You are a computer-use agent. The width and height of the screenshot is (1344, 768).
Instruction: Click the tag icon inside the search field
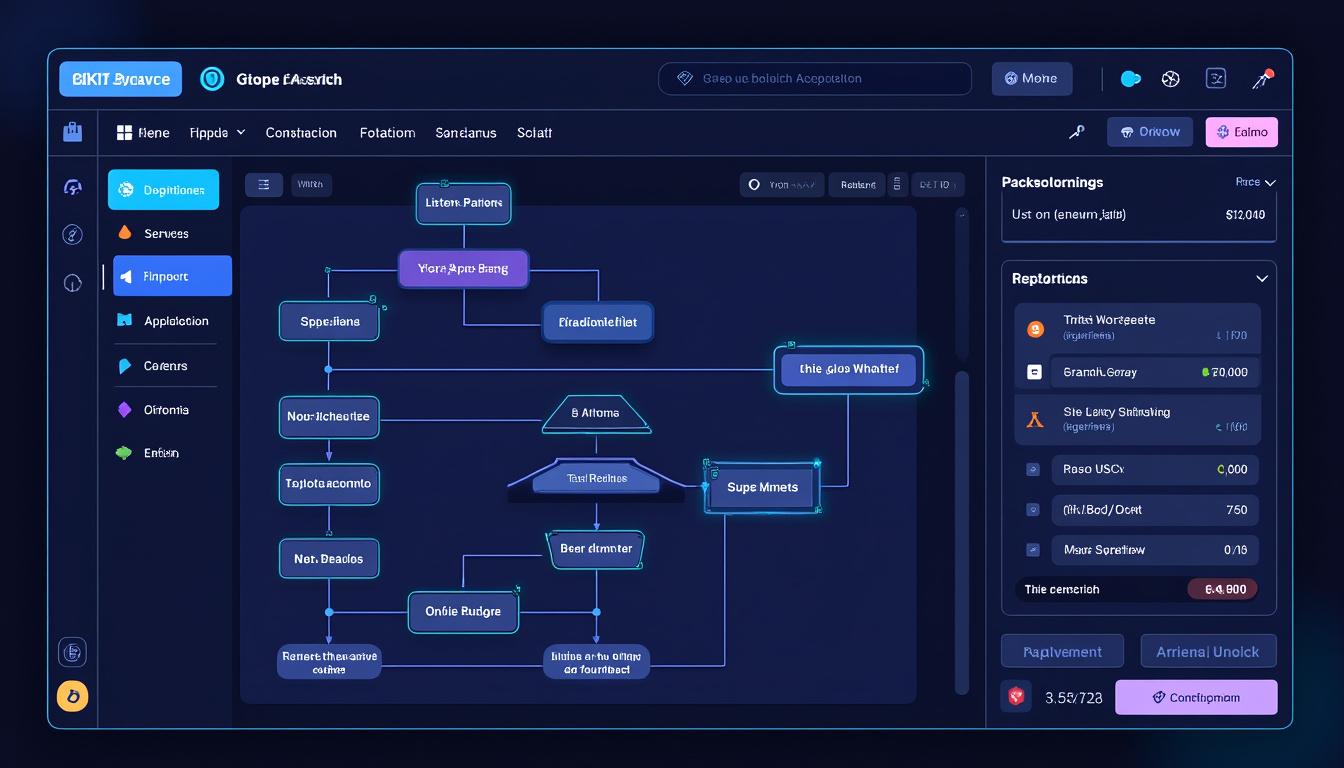(x=685, y=78)
